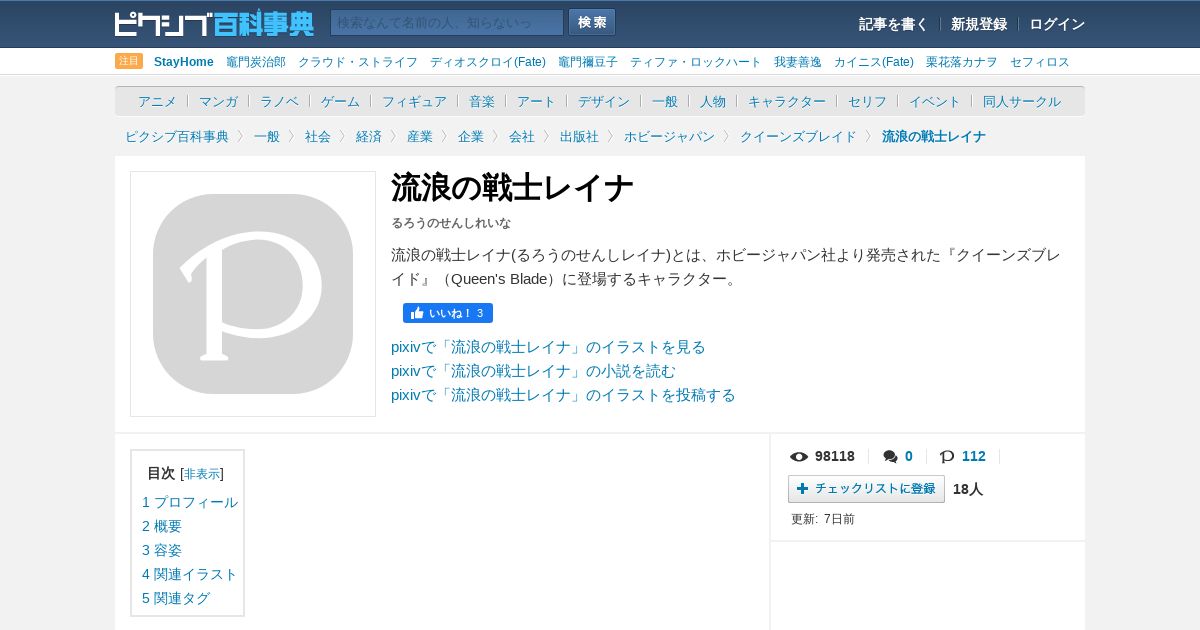Click the 出版社 breadcrumb link
The height and width of the screenshot is (630, 1200).
tap(579, 136)
